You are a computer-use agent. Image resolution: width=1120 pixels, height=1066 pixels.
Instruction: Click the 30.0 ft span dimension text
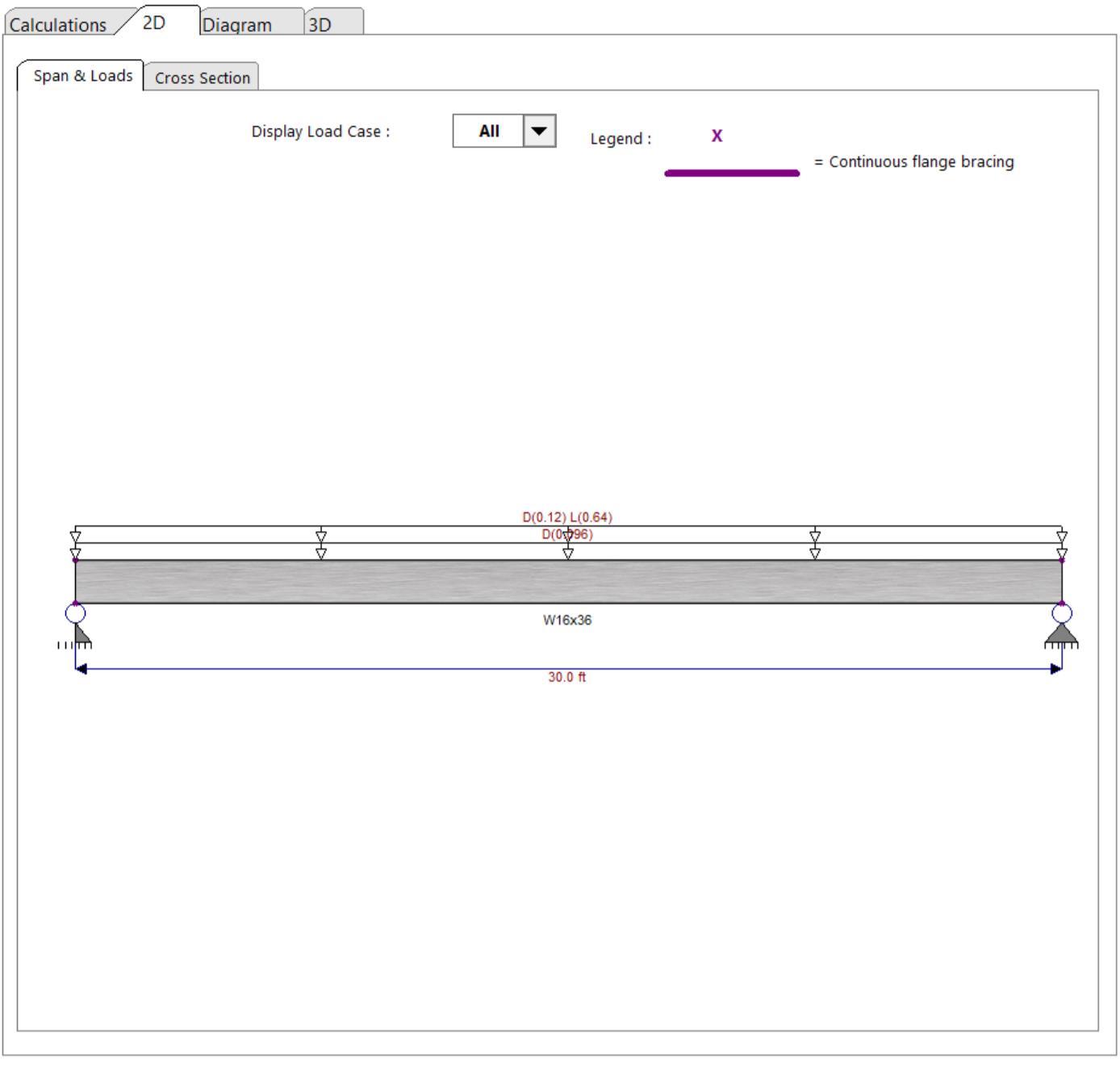[566, 675]
